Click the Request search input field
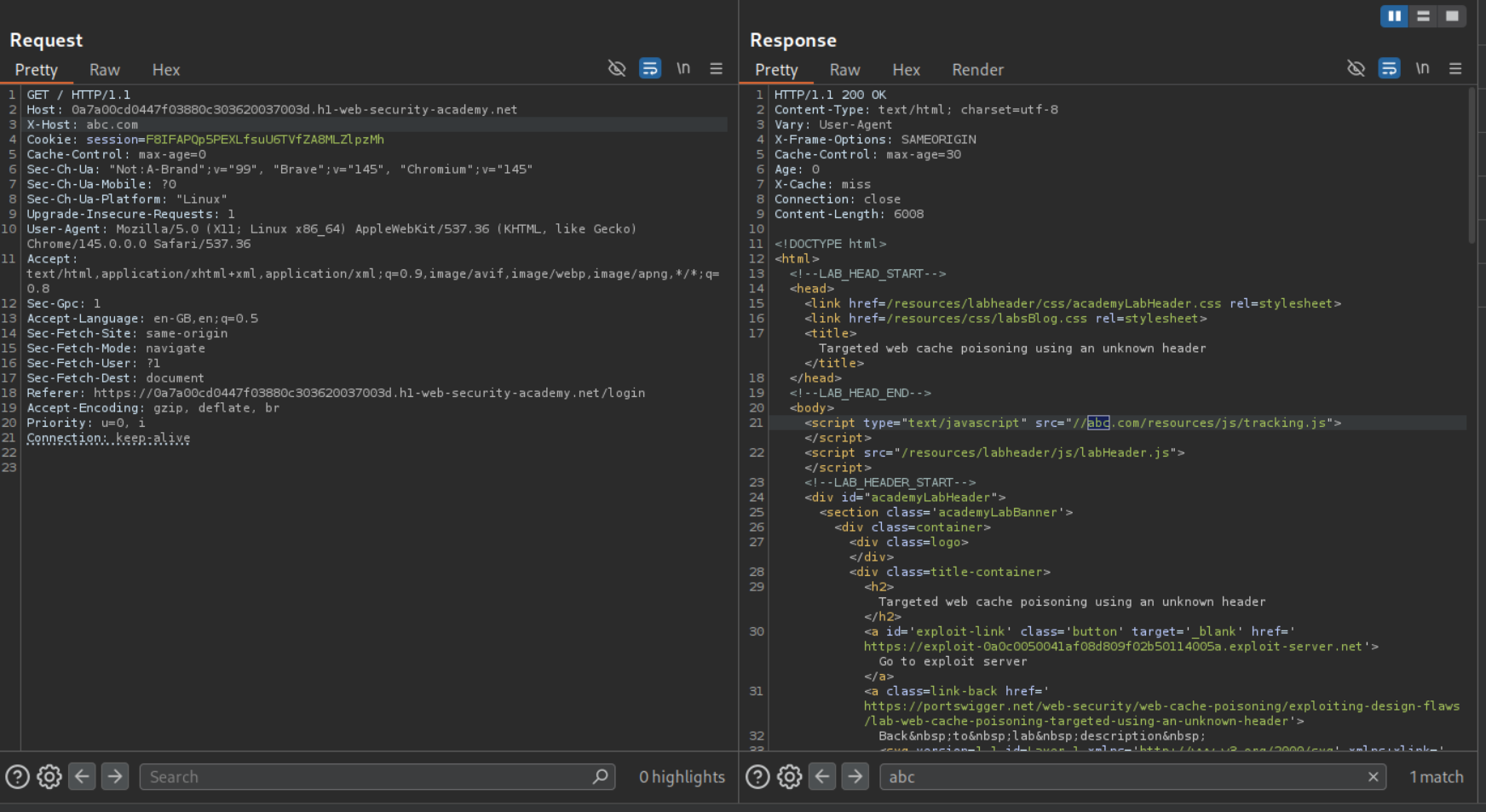This screenshot has height=812, width=1486. [366, 776]
